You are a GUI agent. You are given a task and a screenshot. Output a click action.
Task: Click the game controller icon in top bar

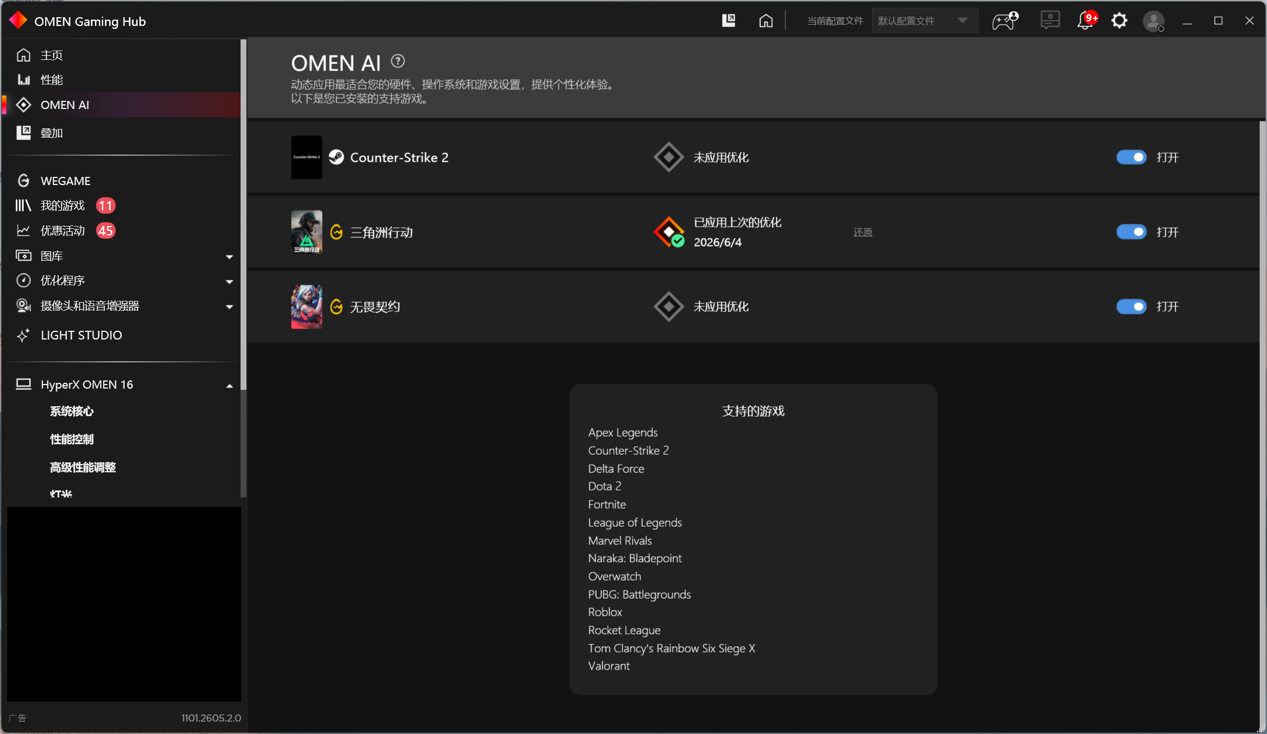[x=1005, y=20]
